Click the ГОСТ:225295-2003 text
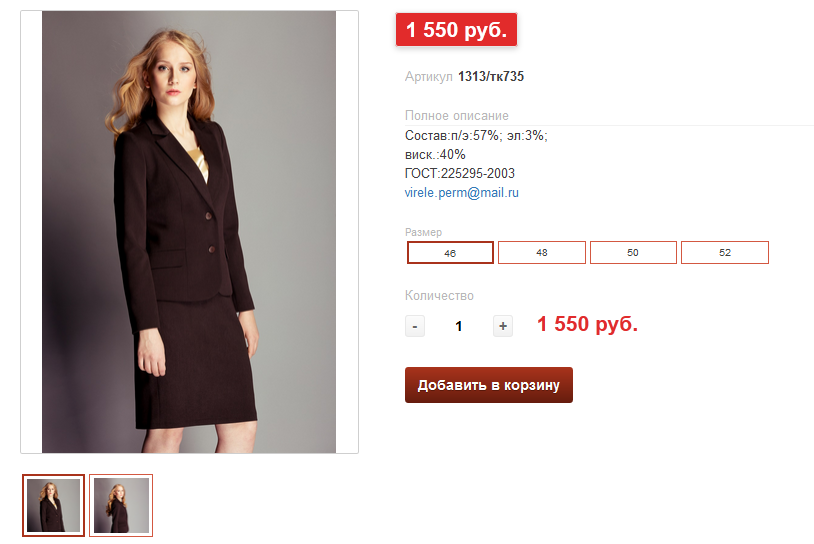 (460, 173)
